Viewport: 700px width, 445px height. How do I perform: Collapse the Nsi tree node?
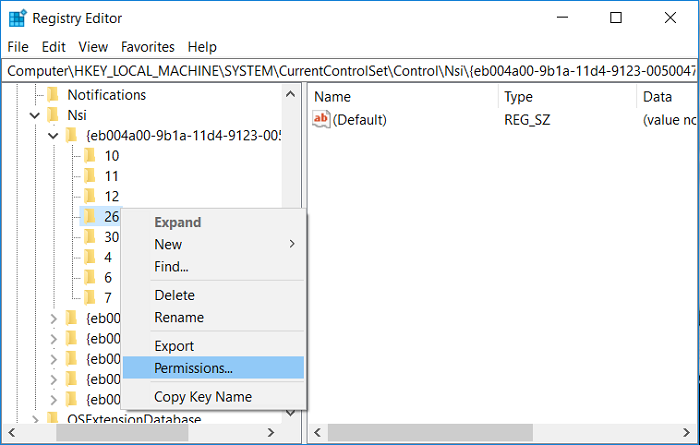(35, 116)
